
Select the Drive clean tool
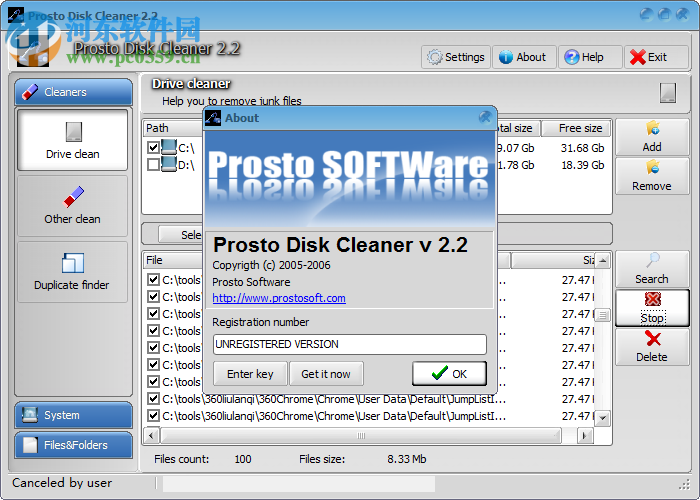point(73,140)
